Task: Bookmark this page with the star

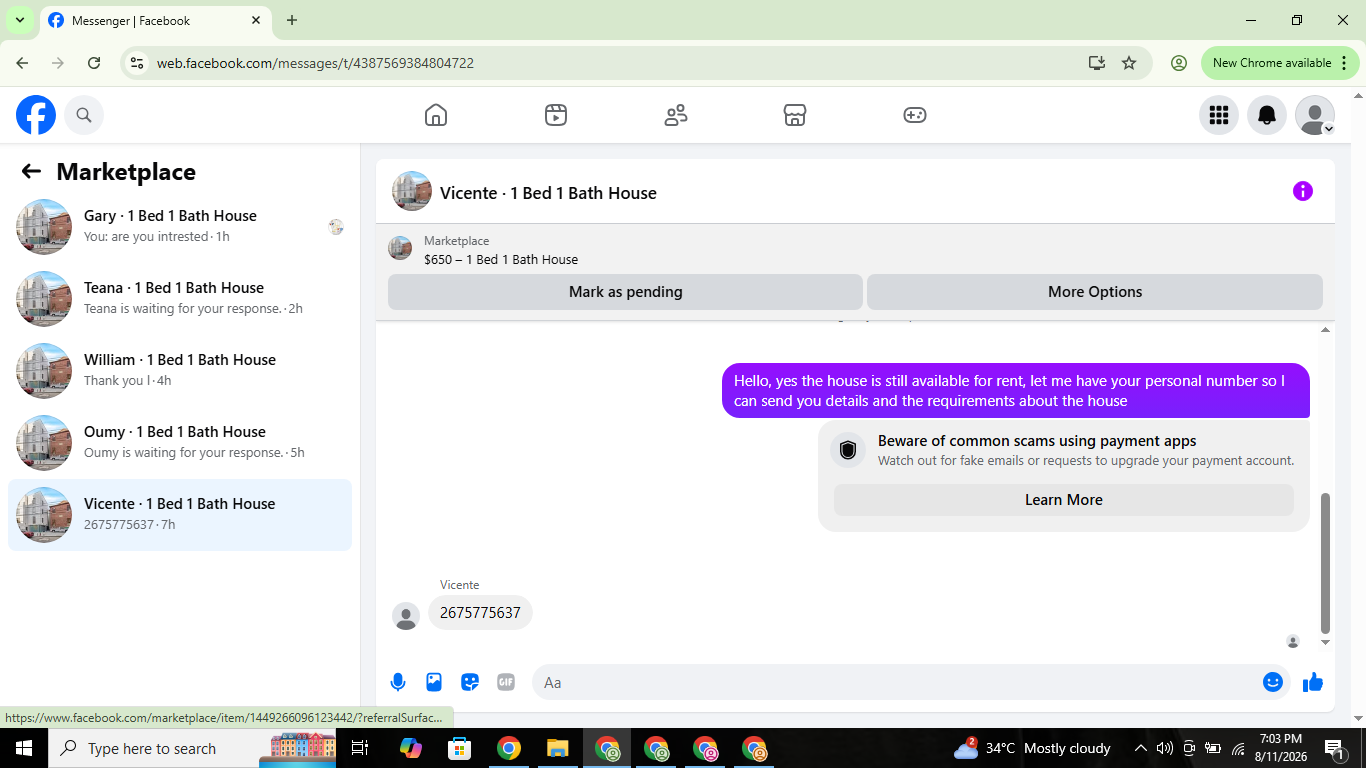Action: [1129, 63]
